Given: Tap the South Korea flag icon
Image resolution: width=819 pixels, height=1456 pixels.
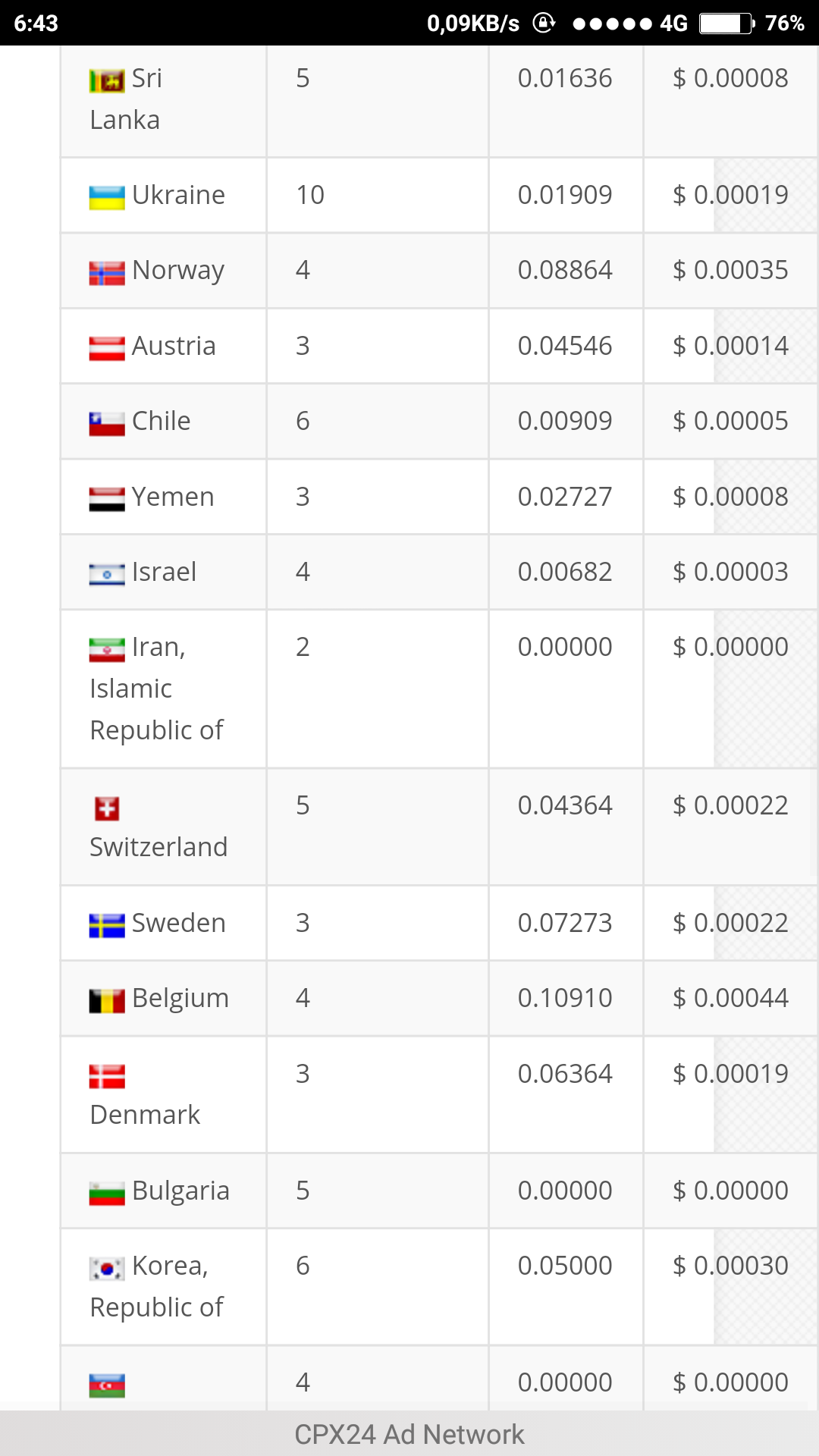Looking at the screenshot, I should click(x=107, y=1268).
